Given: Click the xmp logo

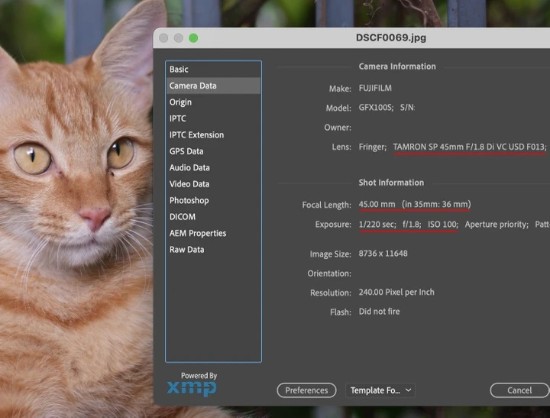Looking at the screenshot, I should click(192, 388).
